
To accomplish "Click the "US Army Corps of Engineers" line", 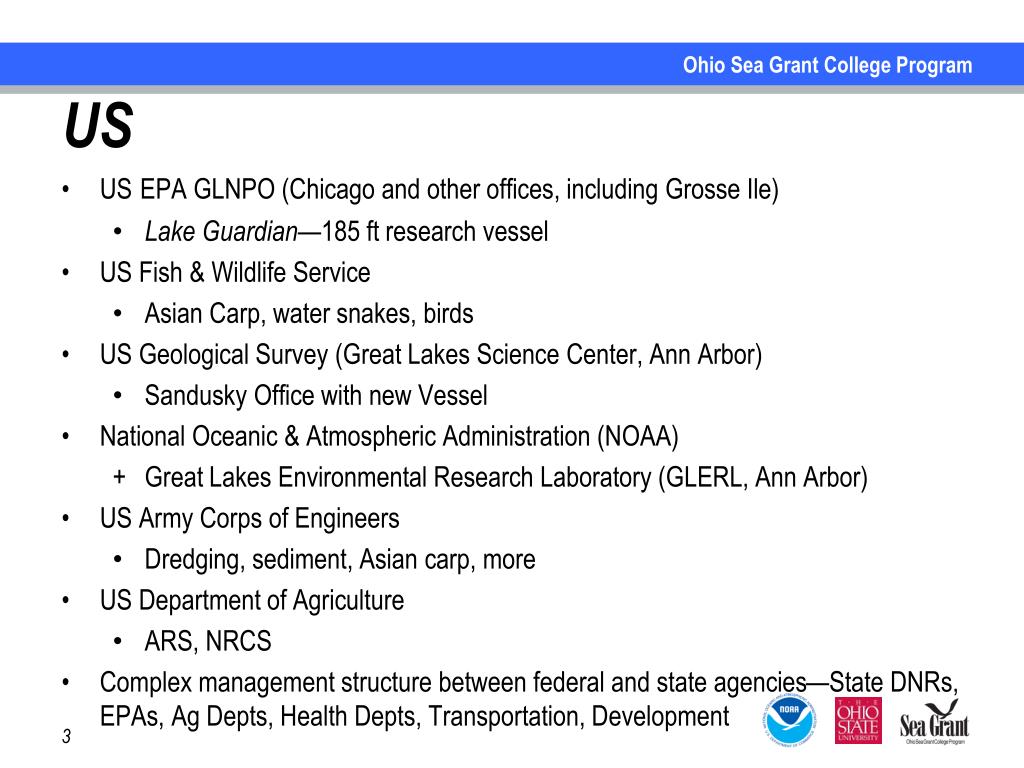I will pos(249,519).
